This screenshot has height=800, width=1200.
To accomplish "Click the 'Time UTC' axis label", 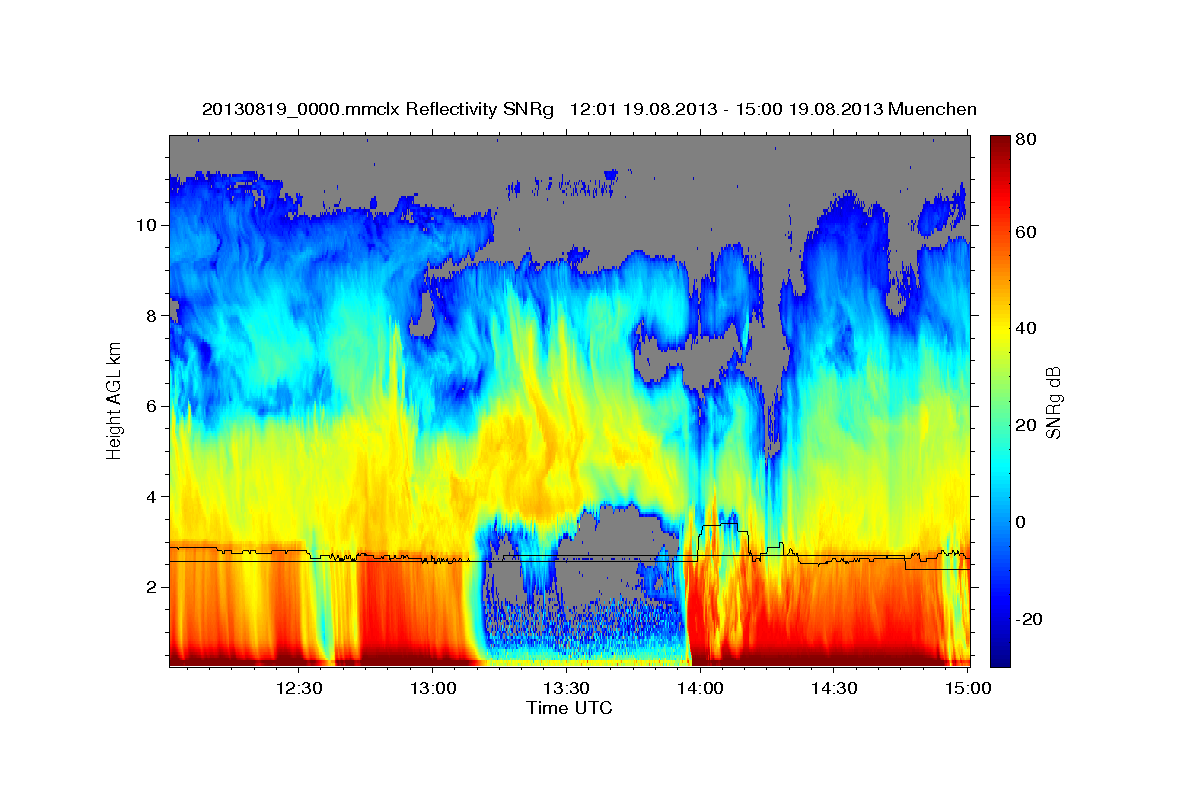I will click(569, 708).
